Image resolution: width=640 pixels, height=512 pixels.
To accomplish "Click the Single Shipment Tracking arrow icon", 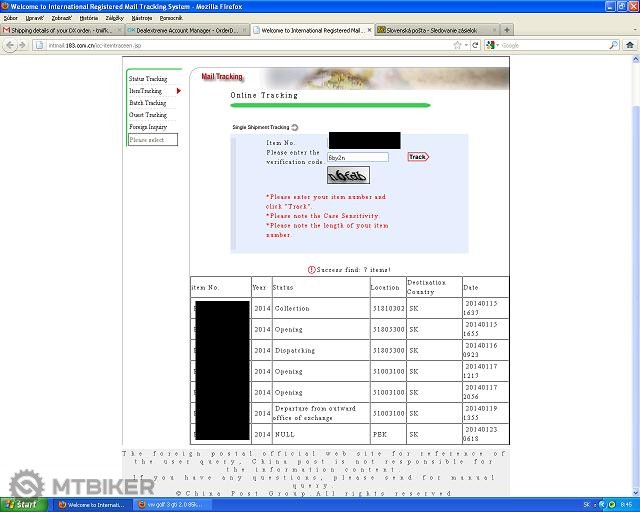I will tap(295, 127).
